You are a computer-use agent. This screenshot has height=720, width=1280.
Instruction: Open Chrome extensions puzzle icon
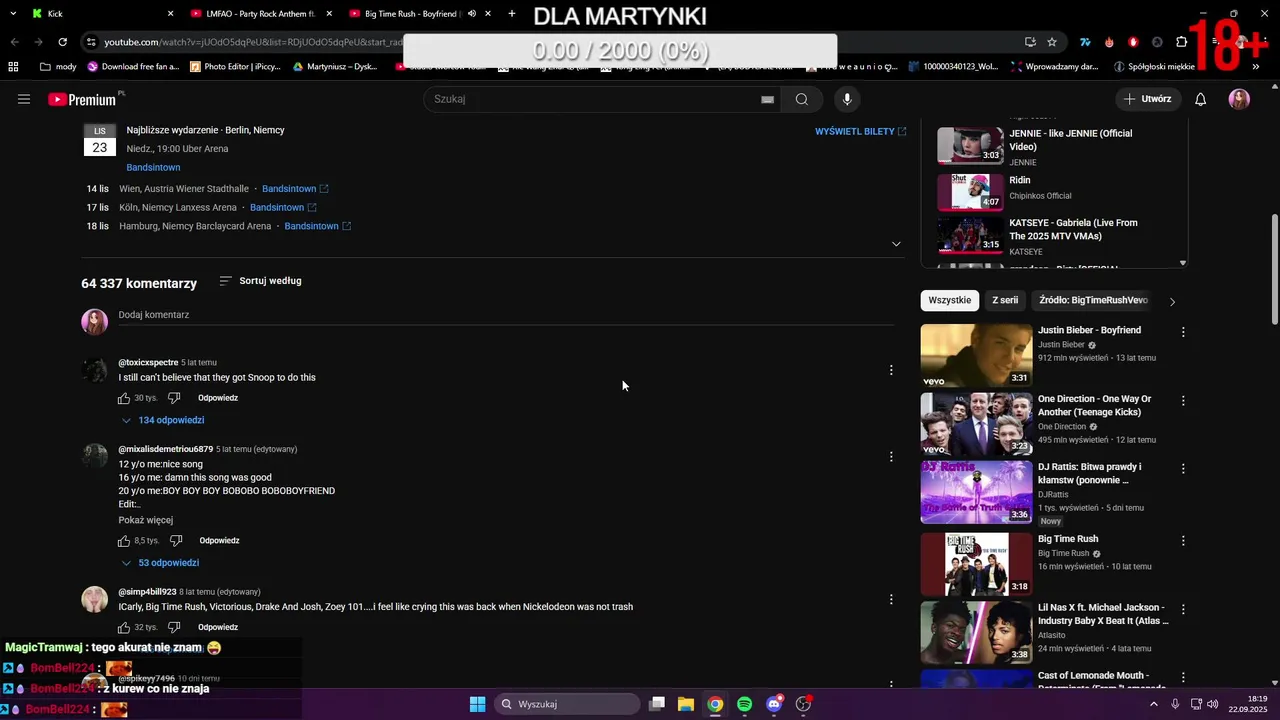[1181, 42]
